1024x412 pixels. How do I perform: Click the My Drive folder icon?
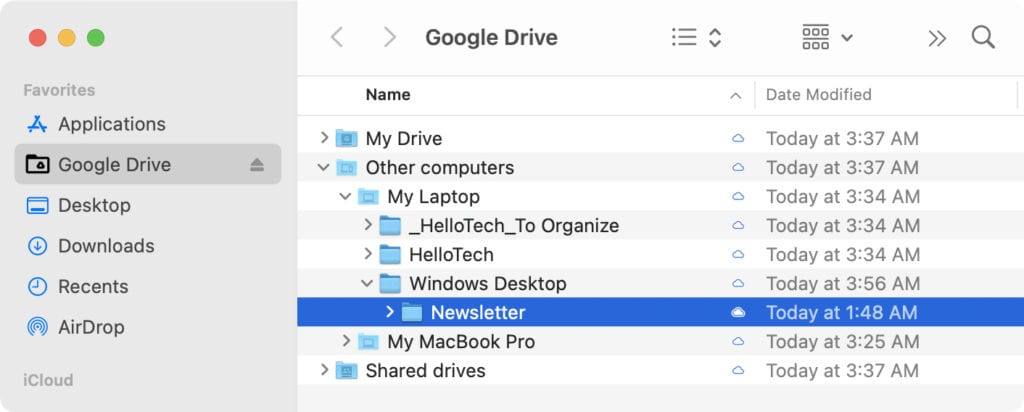point(346,138)
